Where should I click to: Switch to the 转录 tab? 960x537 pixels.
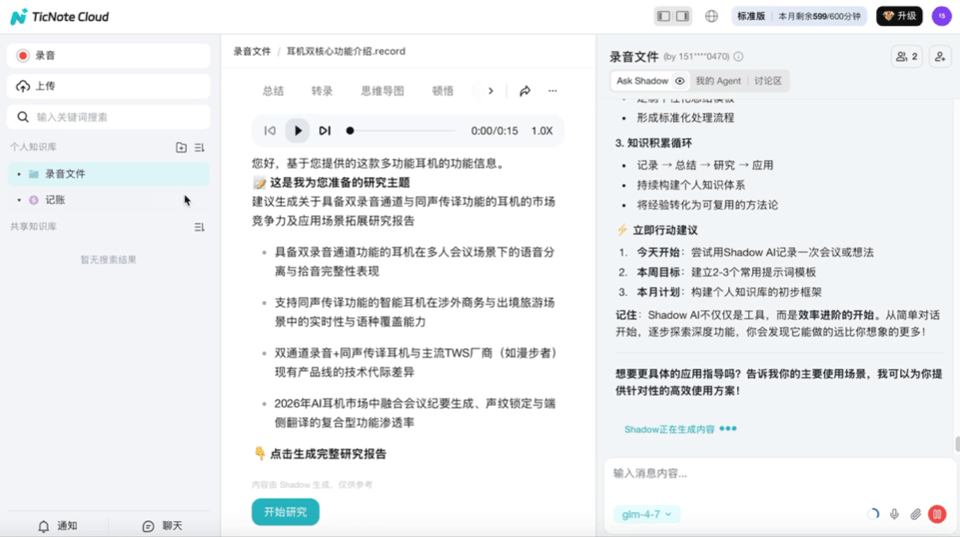[x=322, y=91]
